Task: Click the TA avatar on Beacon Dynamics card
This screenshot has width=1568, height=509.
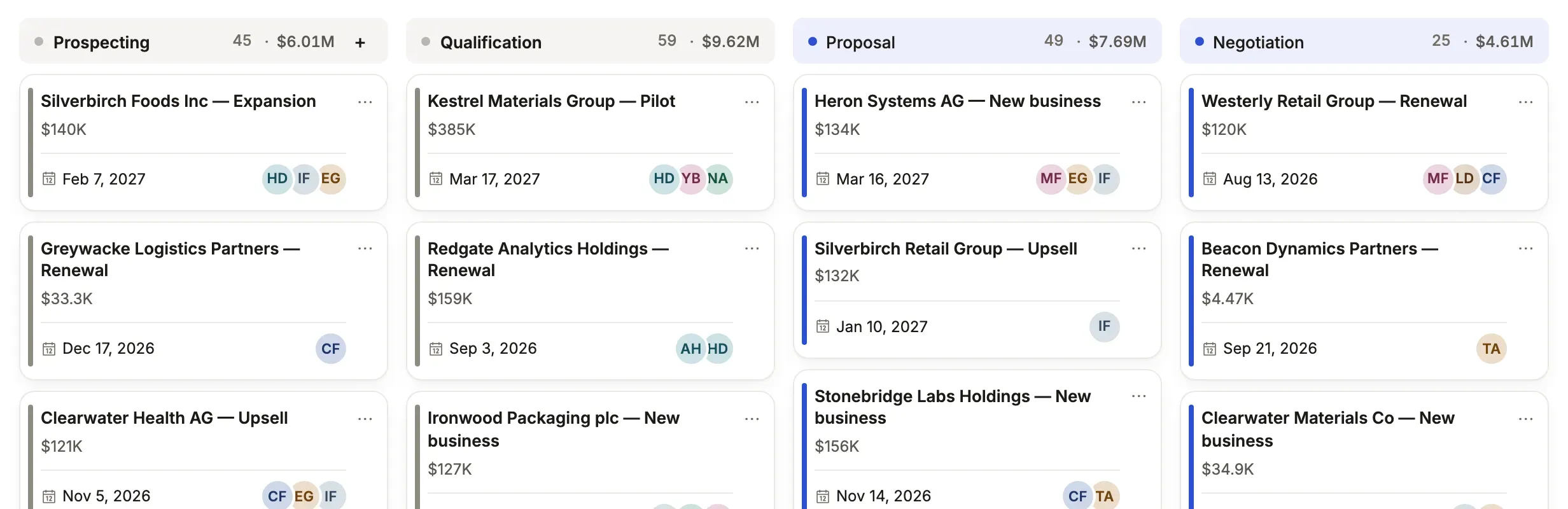Action: tap(1492, 349)
